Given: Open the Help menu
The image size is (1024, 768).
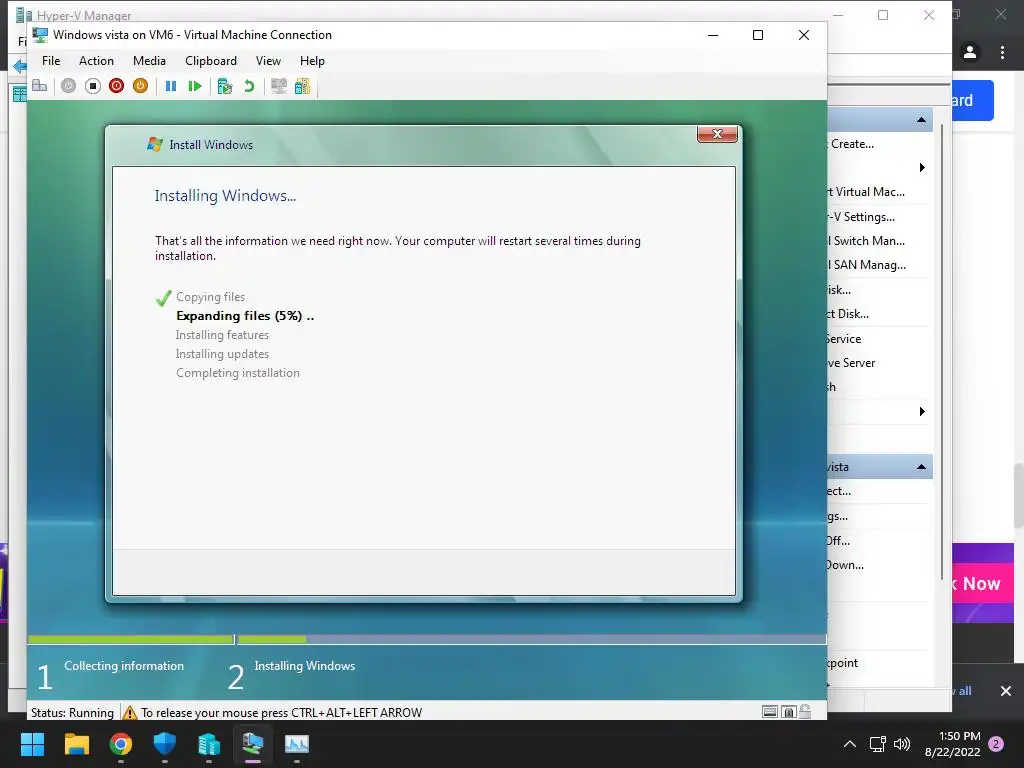Looking at the screenshot, I should 312,61.
